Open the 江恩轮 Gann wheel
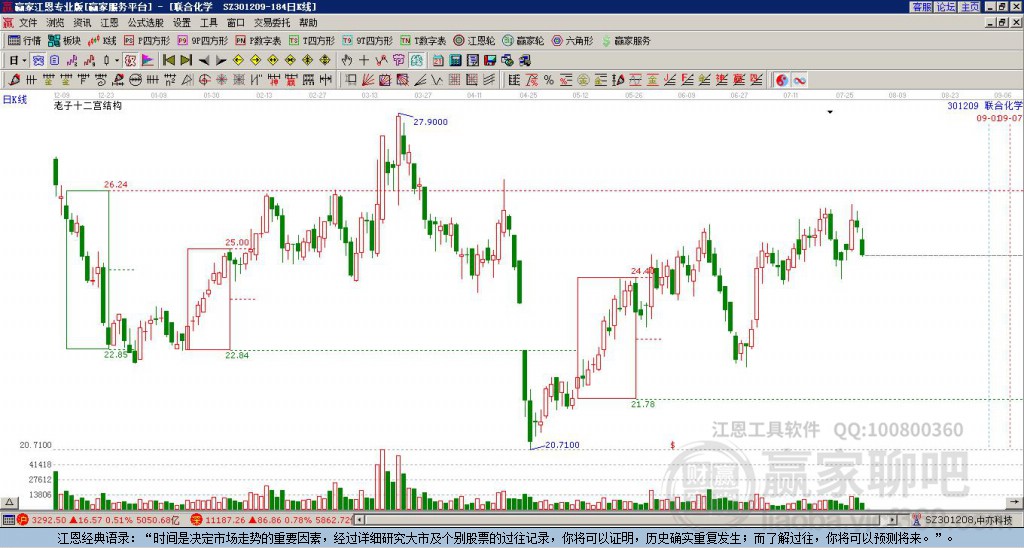 click(x=474, y=40)
